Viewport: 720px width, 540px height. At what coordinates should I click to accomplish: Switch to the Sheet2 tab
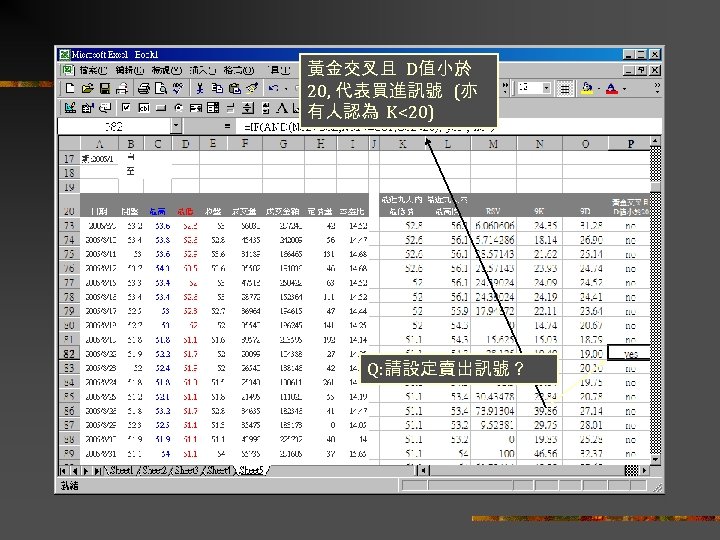point(154,470)
